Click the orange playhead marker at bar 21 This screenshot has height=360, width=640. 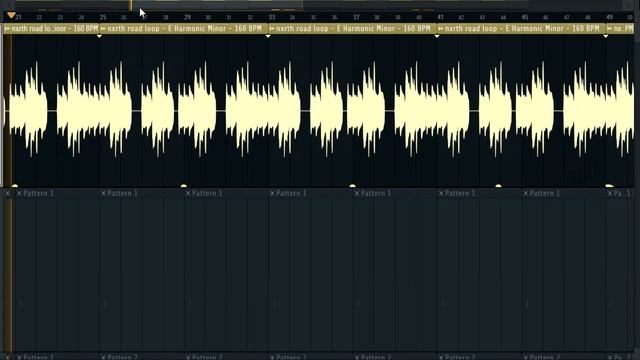(11, 15)
